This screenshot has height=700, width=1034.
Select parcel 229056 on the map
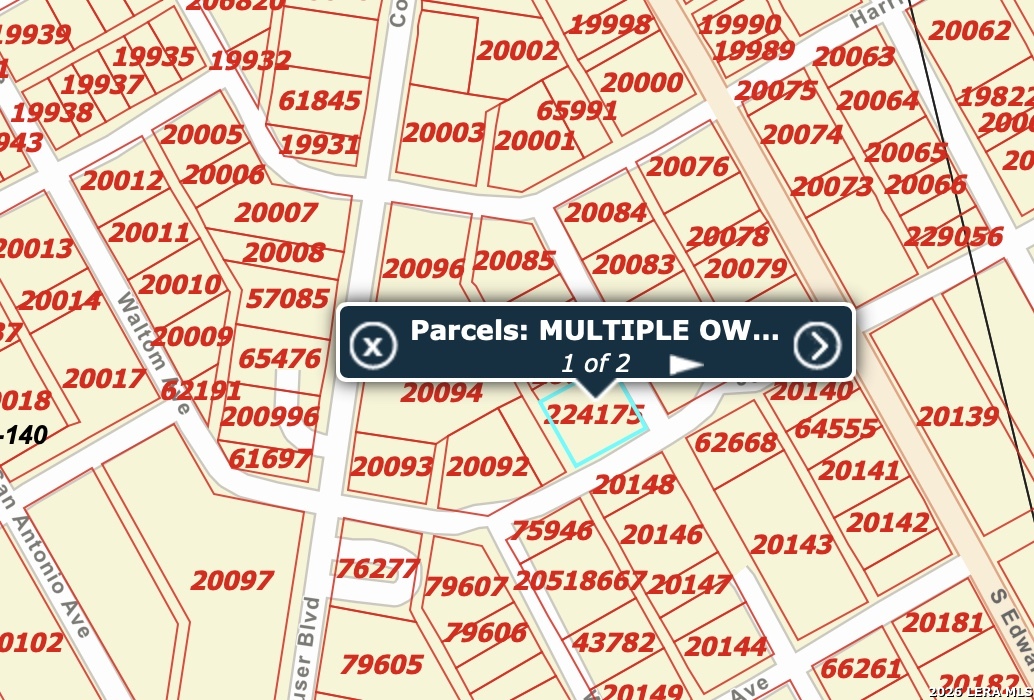coord(953,237)
